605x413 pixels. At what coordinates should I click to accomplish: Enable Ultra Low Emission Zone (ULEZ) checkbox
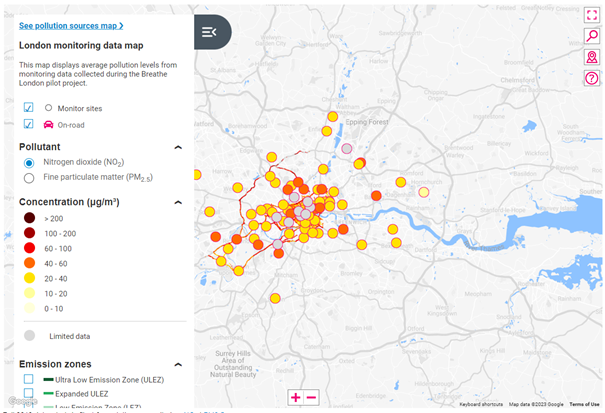tap(29, 379)
